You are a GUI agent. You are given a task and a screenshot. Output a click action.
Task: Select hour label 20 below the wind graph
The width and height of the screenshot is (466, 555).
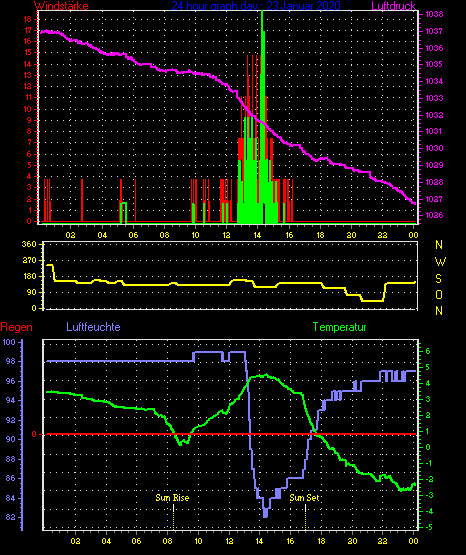coord(351,235)
